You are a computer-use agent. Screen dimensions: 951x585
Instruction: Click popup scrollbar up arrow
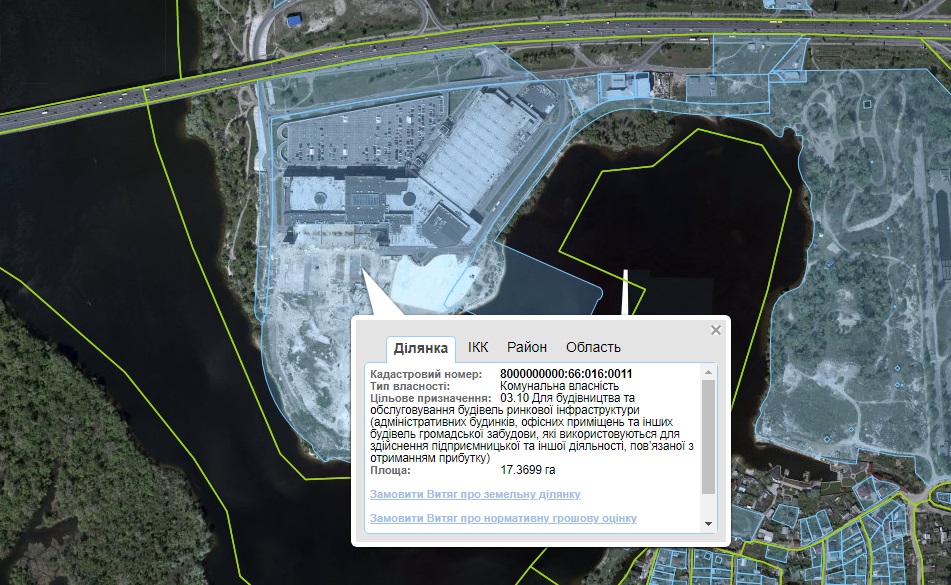pos(709,372)
